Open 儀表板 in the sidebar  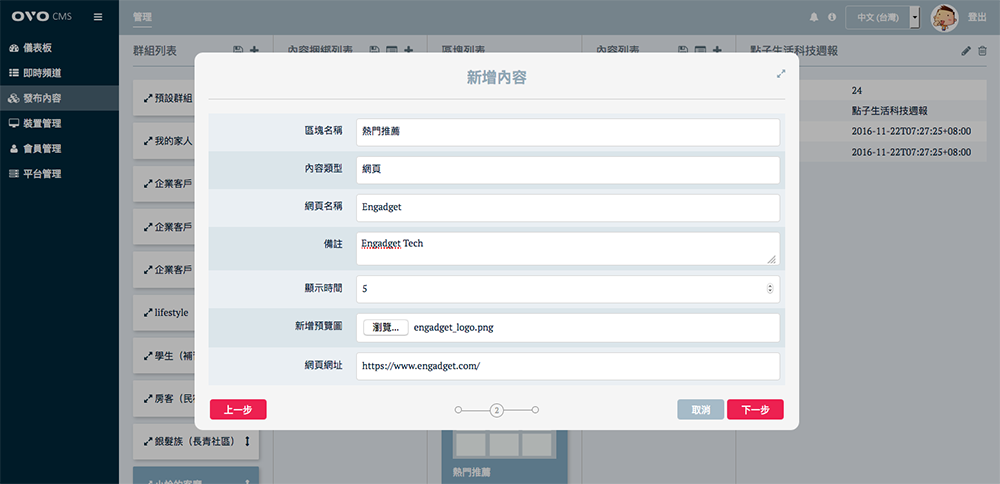[42, 48]
